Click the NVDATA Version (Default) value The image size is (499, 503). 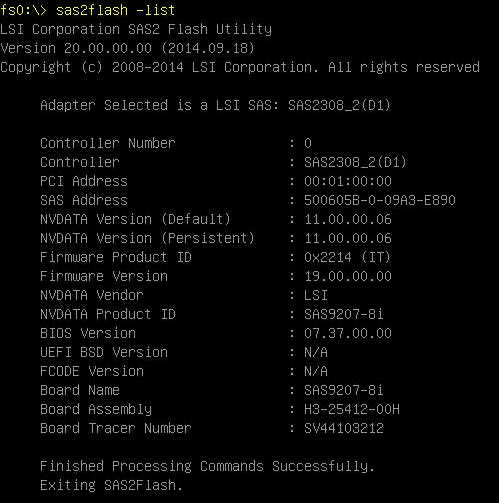(x=348, y=219)
